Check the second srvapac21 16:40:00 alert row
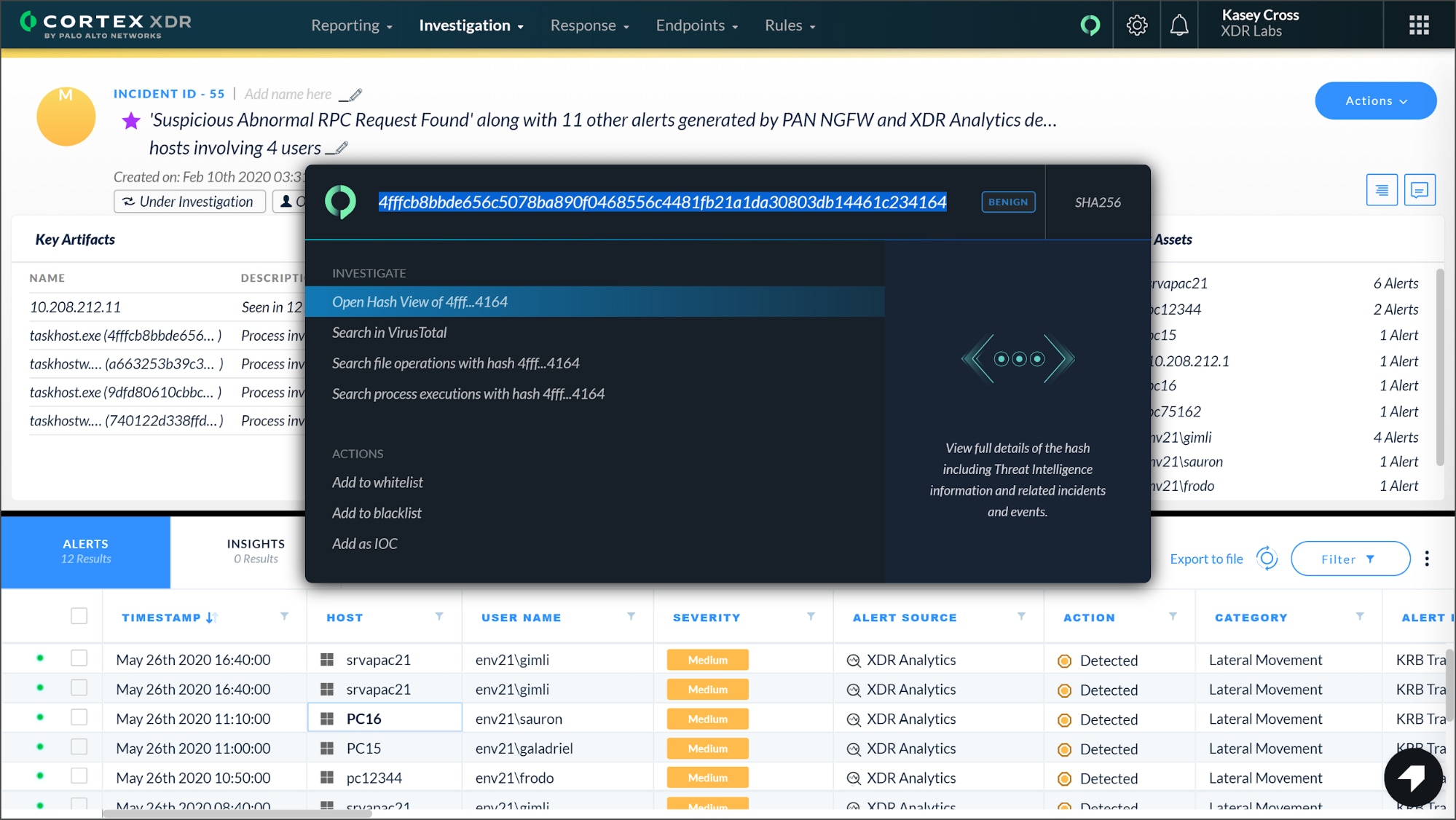The image size is (1456, 820). [x=79, y=687]
